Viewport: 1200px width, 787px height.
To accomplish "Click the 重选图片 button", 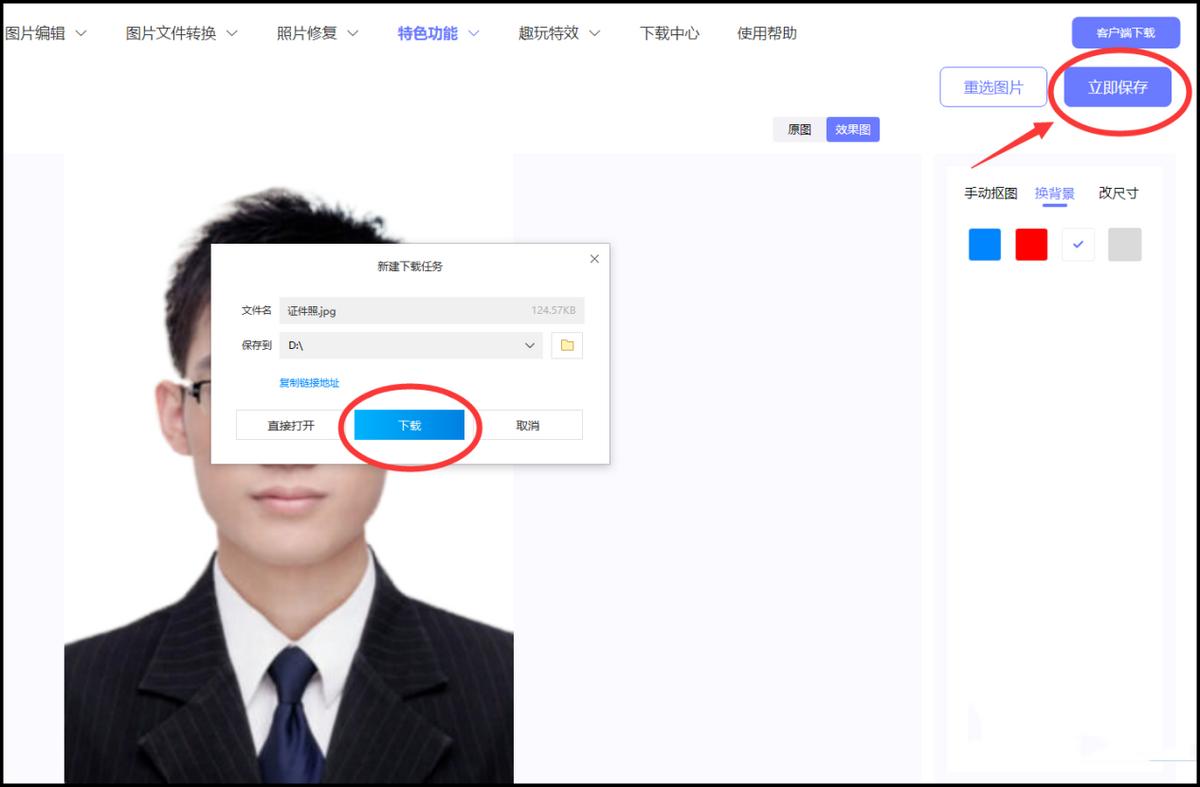I will click(993, 87).
